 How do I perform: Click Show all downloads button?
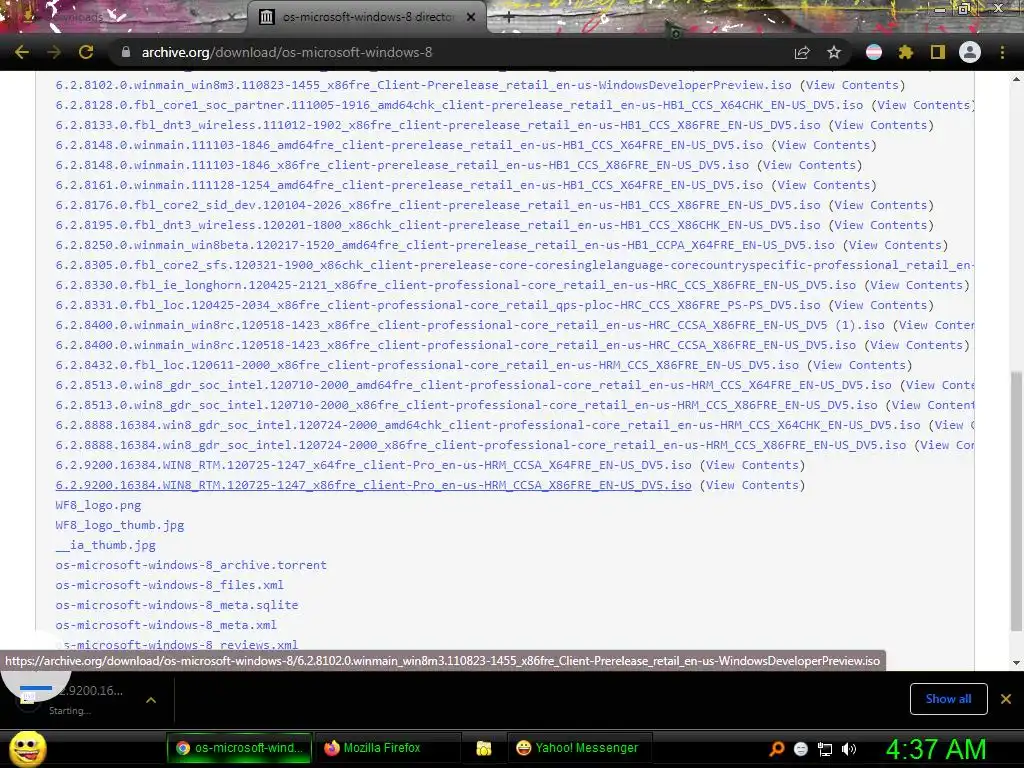[x=948, y=699]
